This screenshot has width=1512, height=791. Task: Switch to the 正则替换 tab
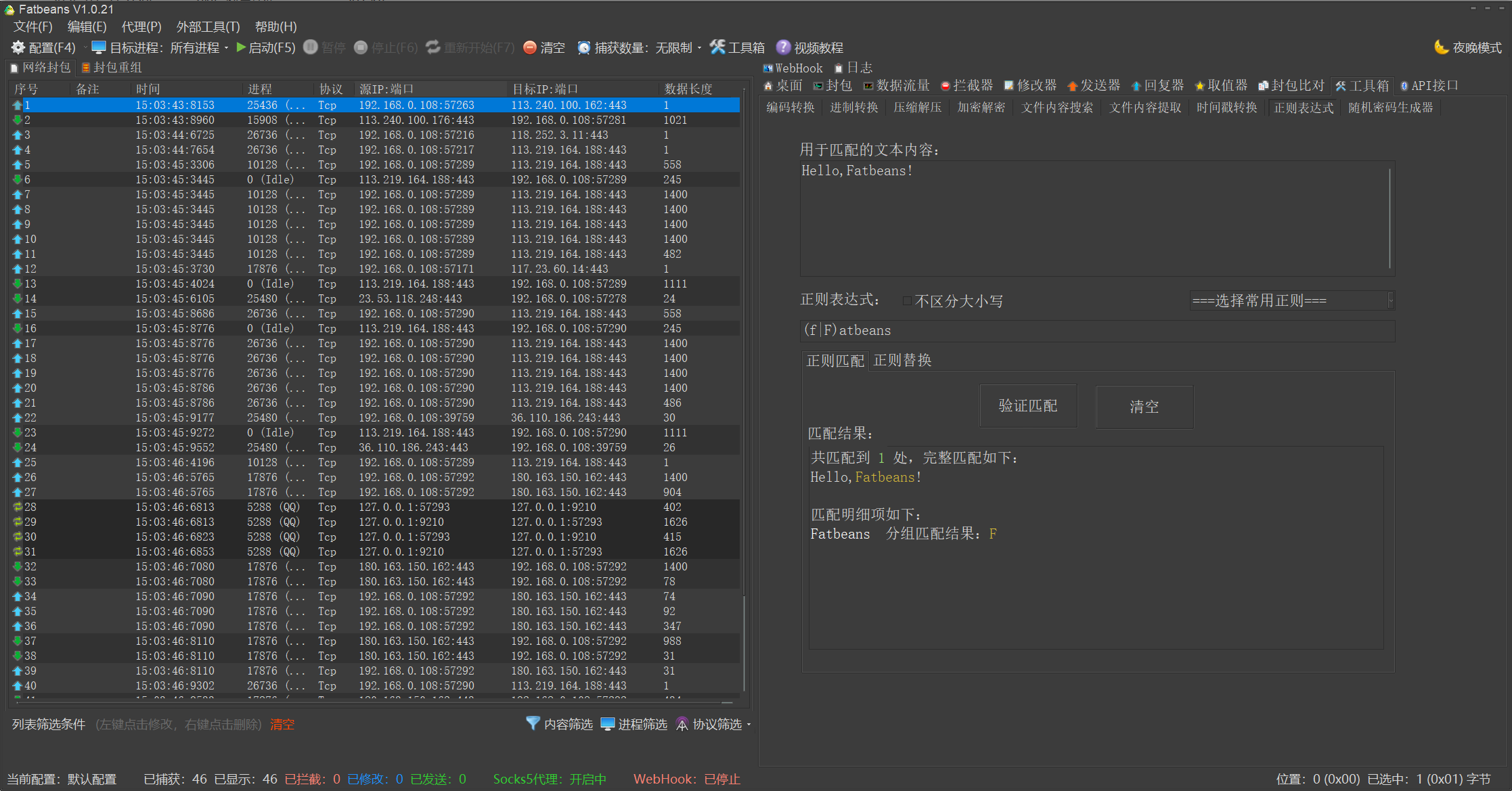(902, 361)
